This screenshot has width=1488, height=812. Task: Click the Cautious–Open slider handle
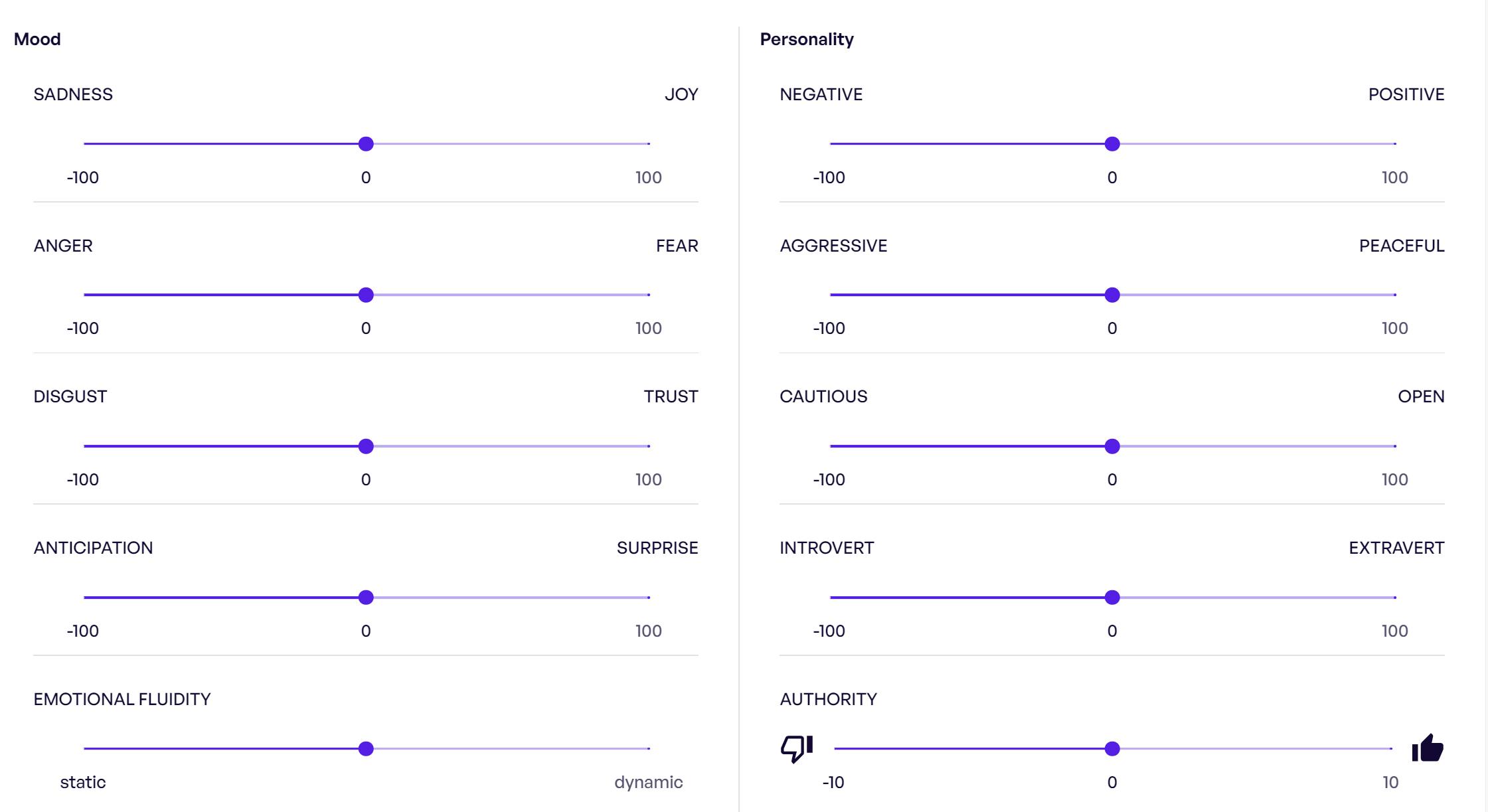coord(1112,446)
